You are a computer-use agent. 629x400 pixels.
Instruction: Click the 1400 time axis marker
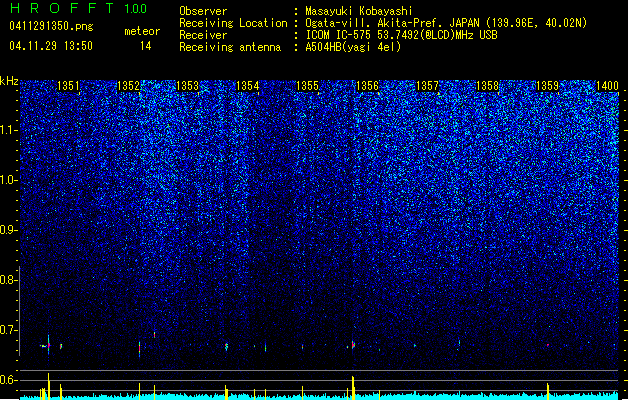607,85
